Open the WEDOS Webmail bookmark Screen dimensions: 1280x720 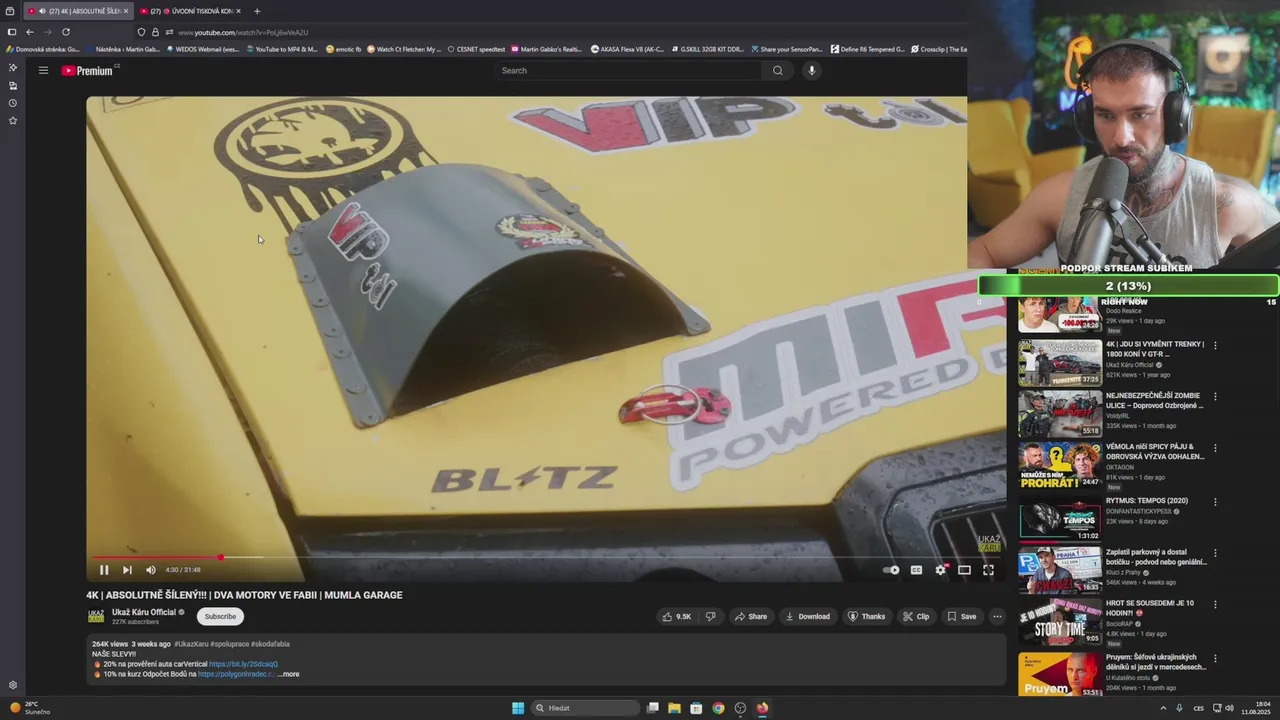coord(203,49)
